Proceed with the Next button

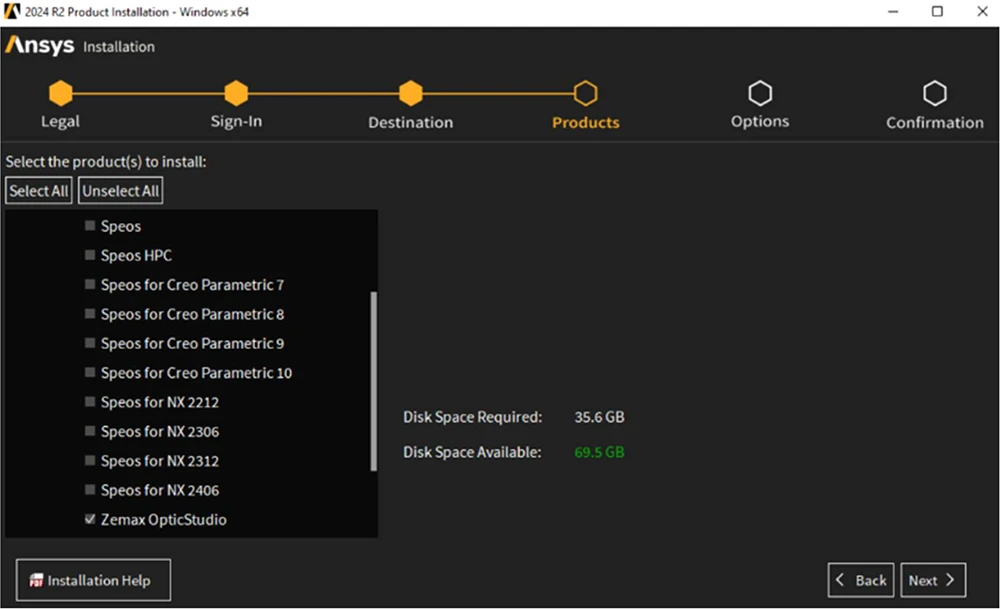click(x=933, y=580)
